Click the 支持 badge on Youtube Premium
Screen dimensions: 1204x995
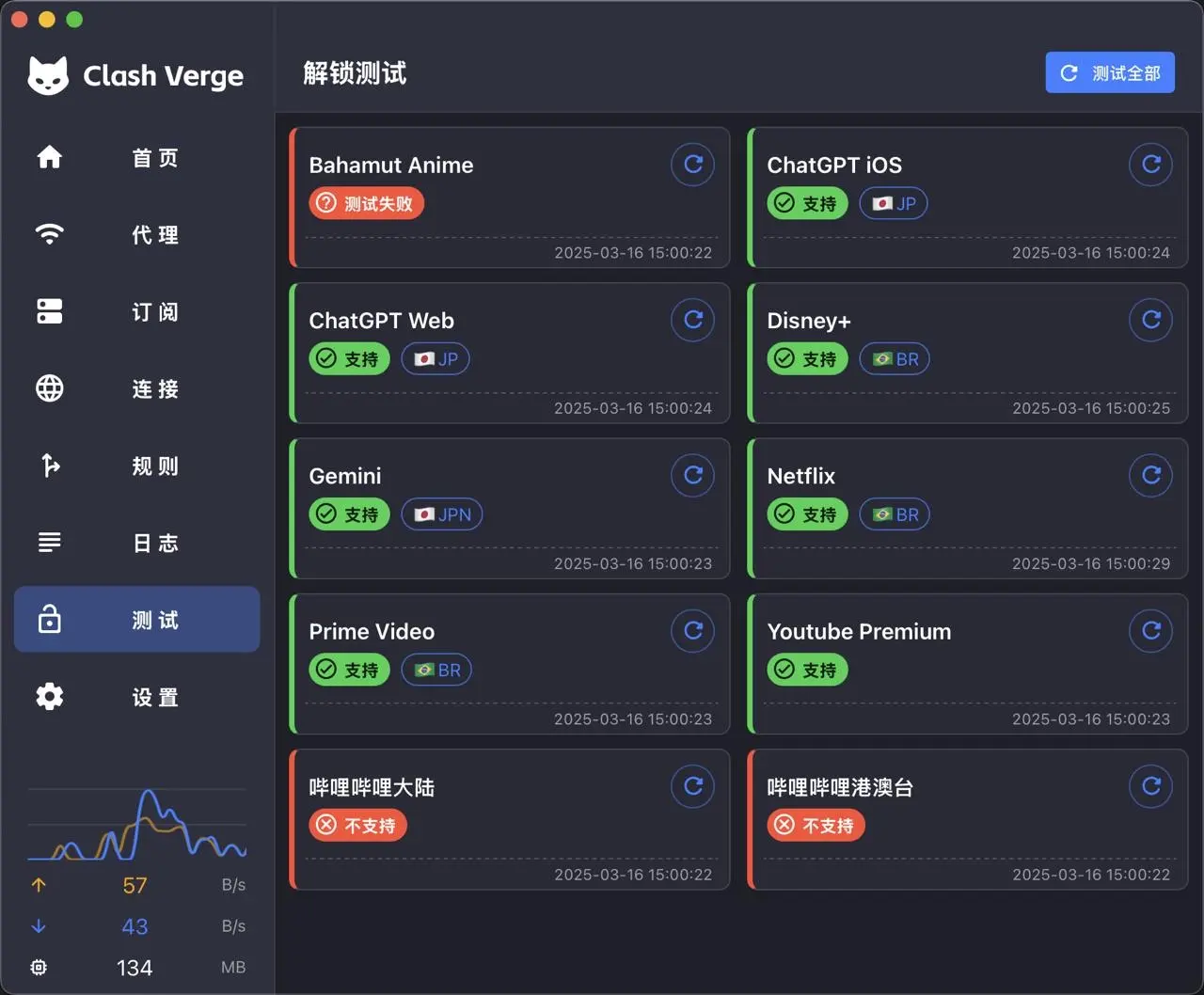click(x=807, y=670)
